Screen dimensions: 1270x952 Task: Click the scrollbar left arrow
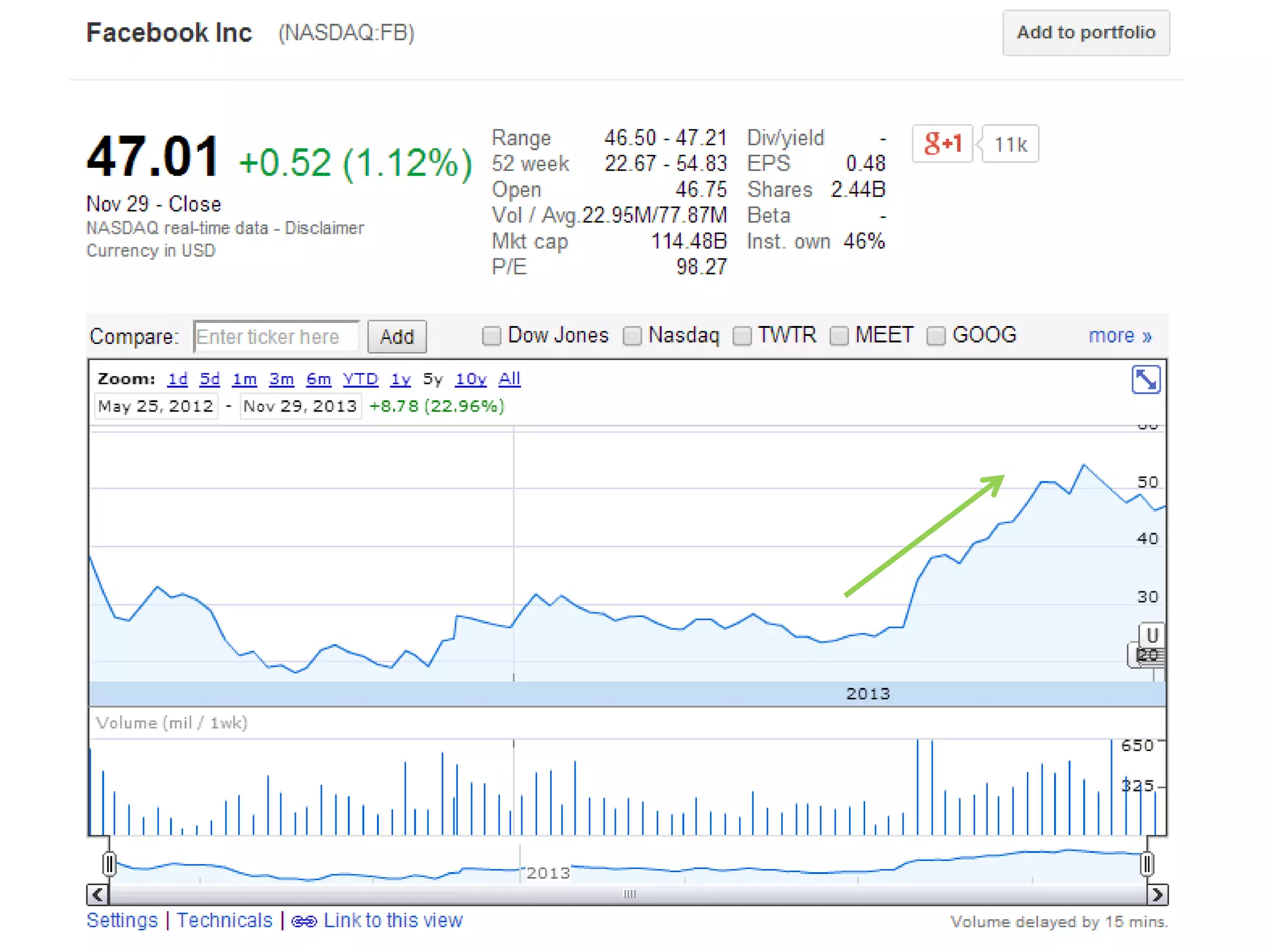[x=97, y=894]
